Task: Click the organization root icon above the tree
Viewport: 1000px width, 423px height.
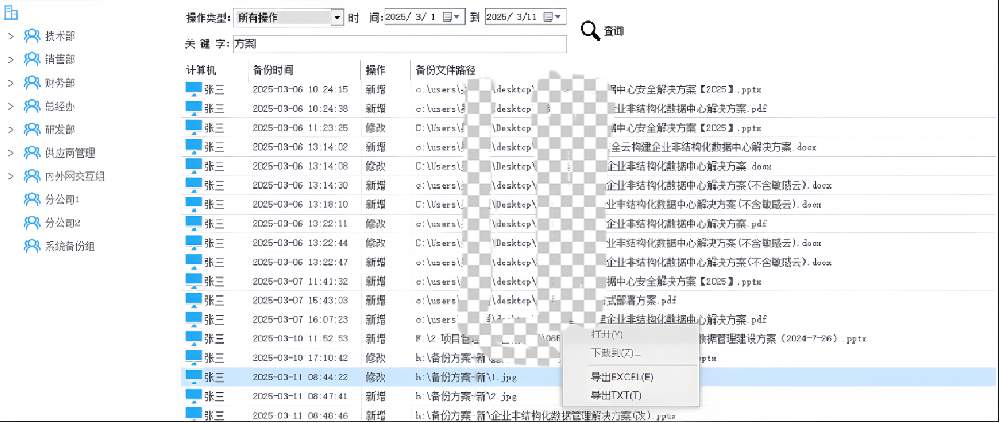Action: (12, 12)
